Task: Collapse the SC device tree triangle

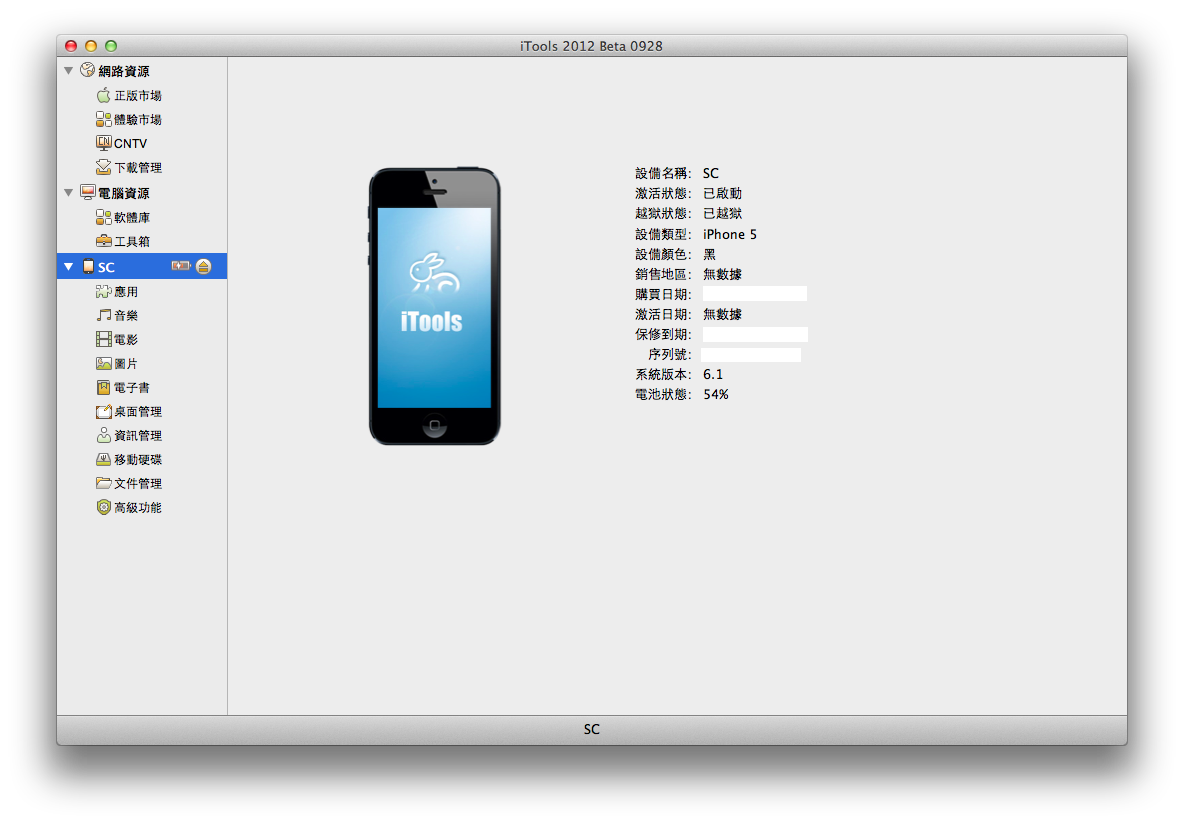Action: 68,267
